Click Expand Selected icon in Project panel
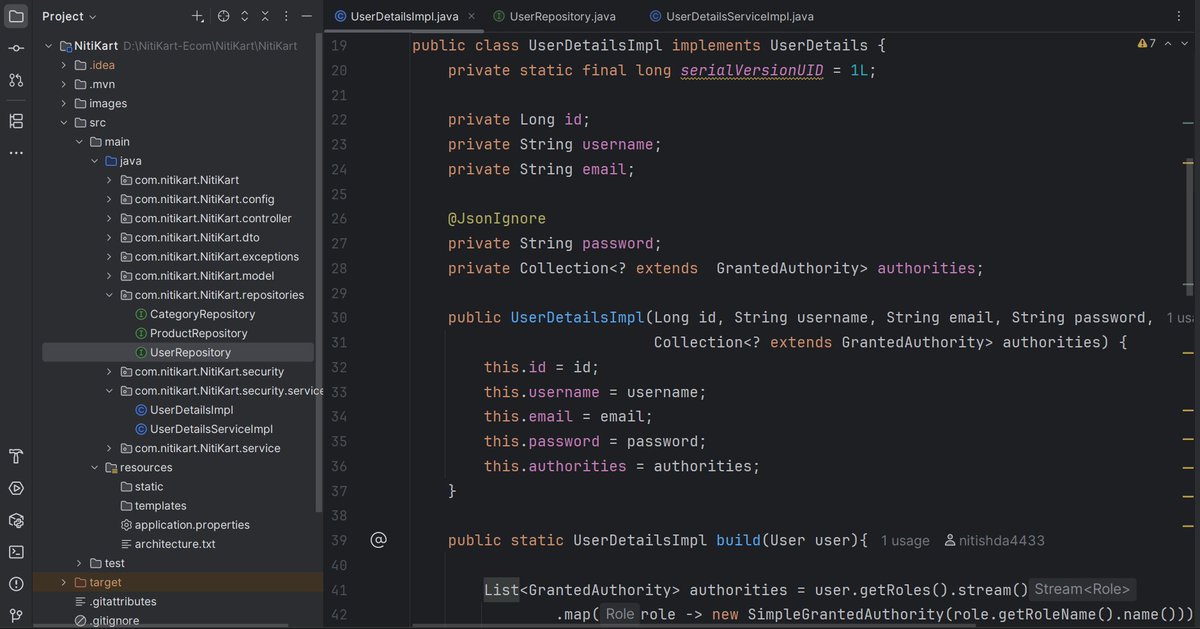 click(x=244, y=17)
